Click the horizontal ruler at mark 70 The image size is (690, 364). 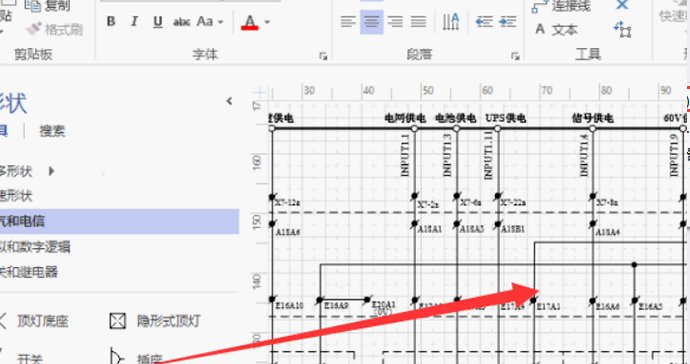(x=546, y=91)
